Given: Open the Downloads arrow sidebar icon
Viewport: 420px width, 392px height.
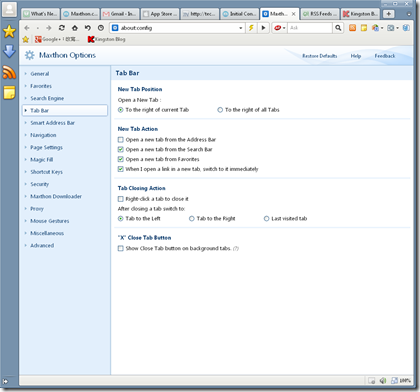Looking at the screenshot, I should click(x=9, y=51).
